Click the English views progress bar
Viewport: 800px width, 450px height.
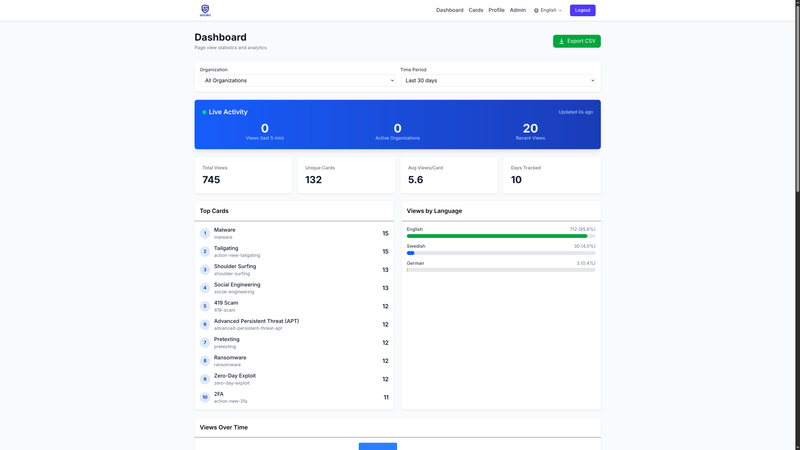[500, 236]
